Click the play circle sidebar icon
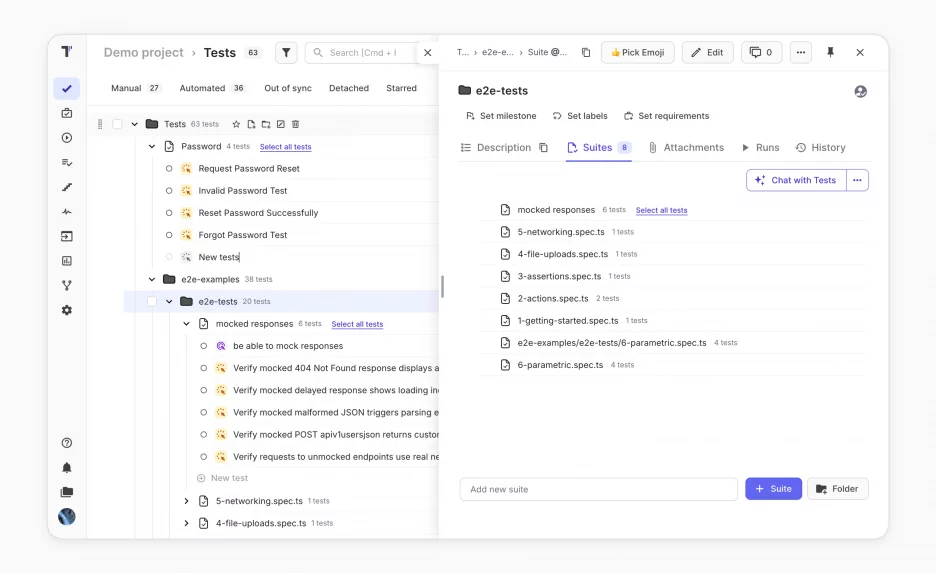Screen dimensions: 936x573 click(67, 138)
